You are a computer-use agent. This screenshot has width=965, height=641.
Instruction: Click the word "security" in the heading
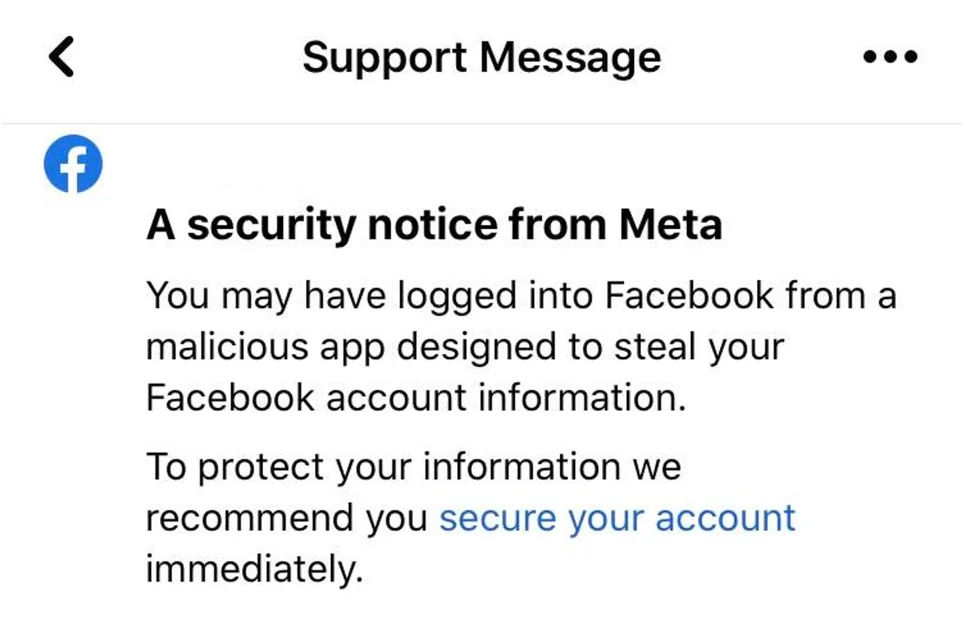click(x=270, y=224)
